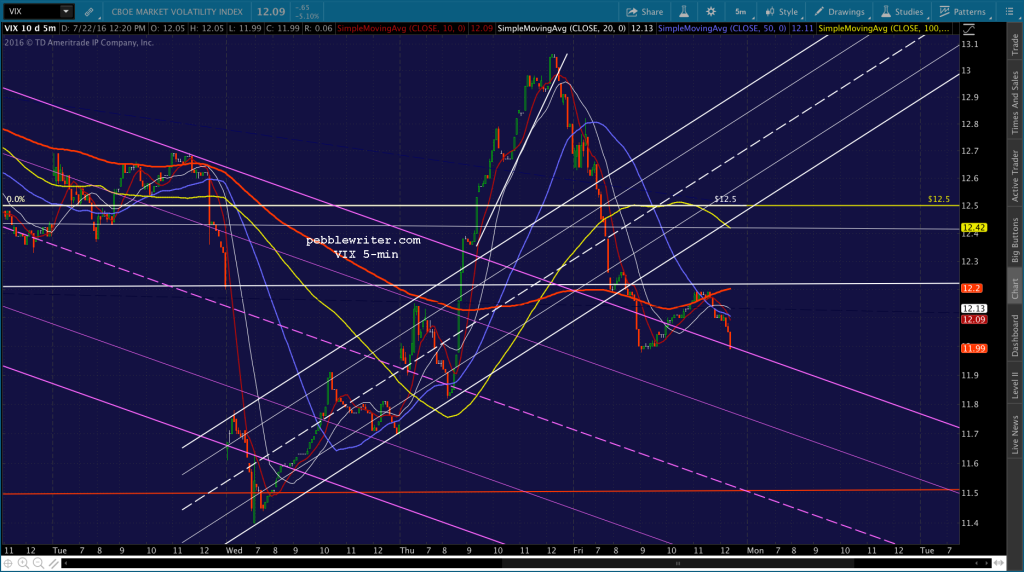The width and height of the screenshot is (1024, 572).
Task: Open the Share menu
Action: [x=645, y=12]
